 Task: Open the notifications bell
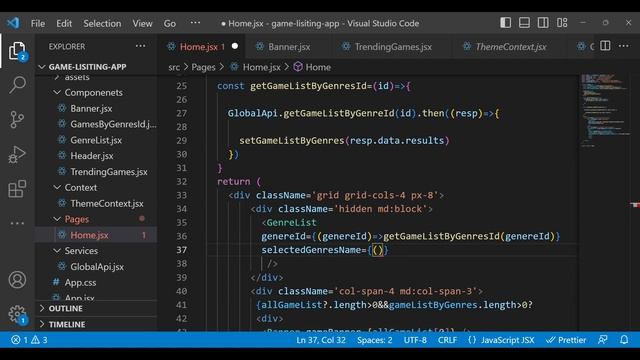coord(624,340)
